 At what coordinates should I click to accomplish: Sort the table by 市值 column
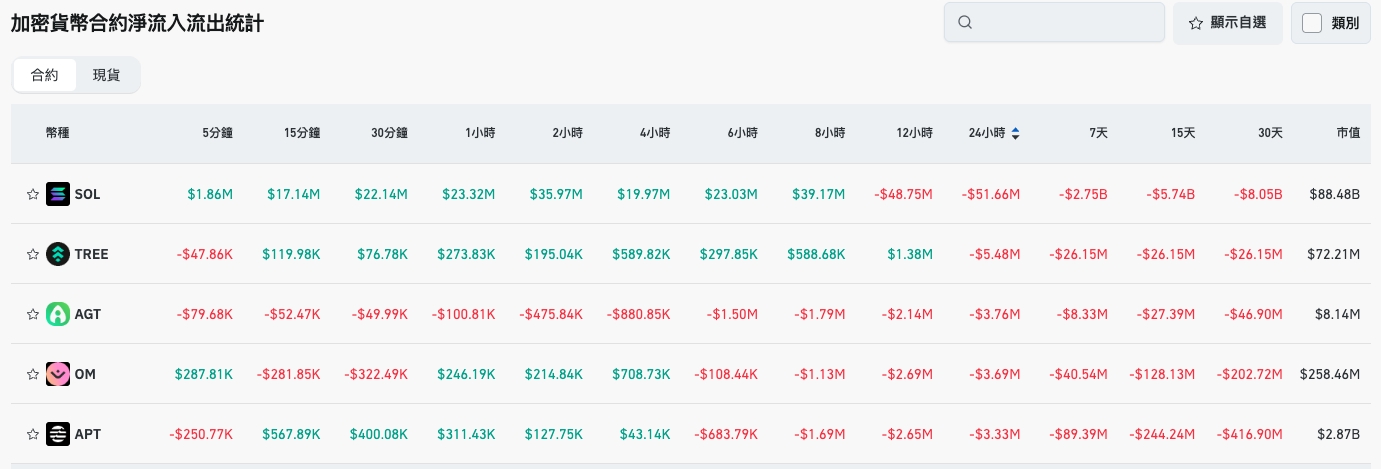(x=1347, y=132)
